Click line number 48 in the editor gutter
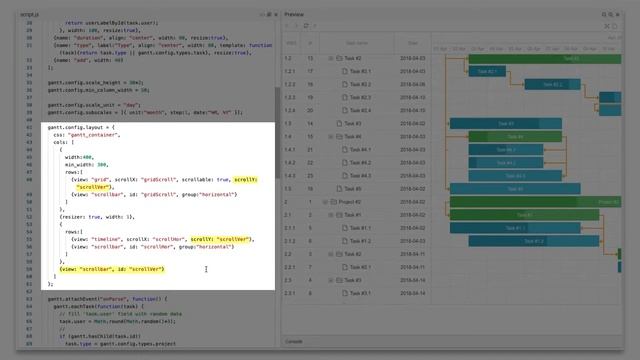Image resolution: width=640 pixels, height=360 pixels. click(29, 180)
